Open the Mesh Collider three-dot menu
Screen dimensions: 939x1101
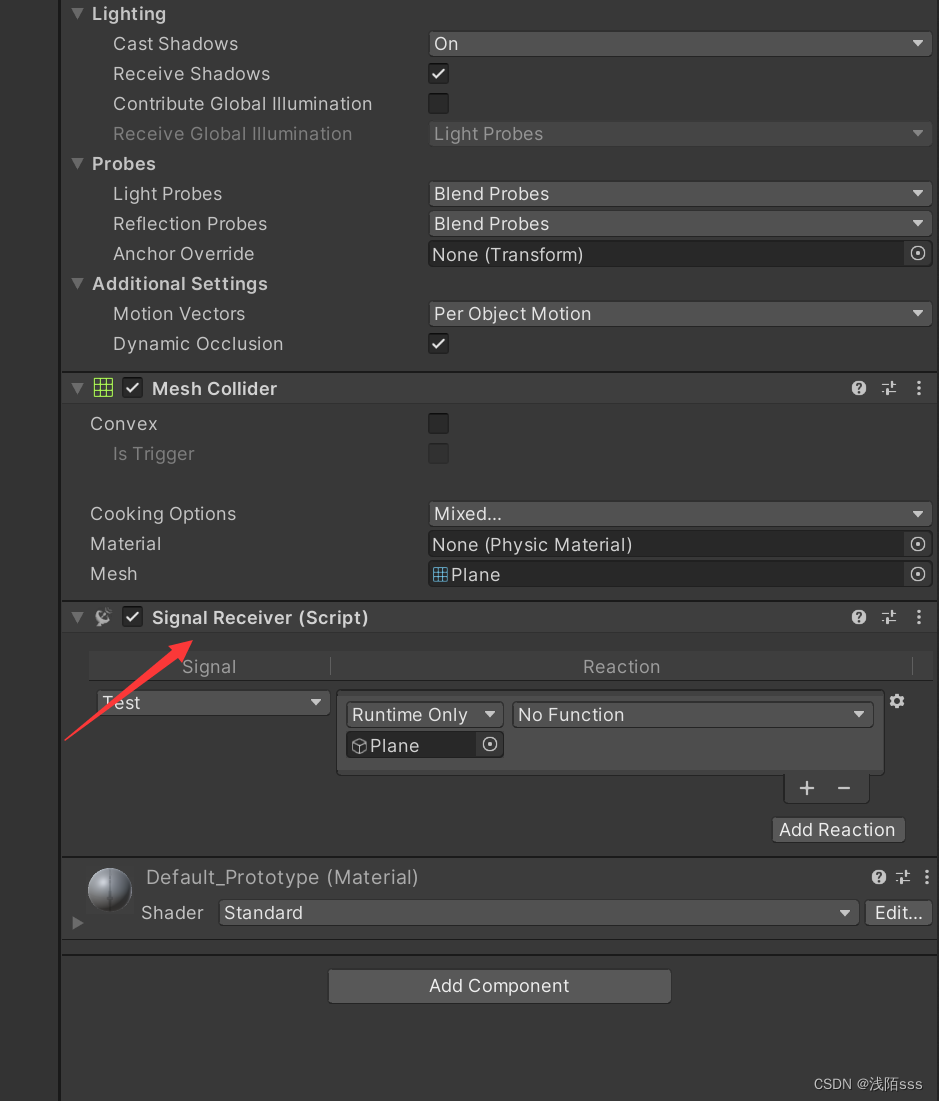[x=918, y=388]
